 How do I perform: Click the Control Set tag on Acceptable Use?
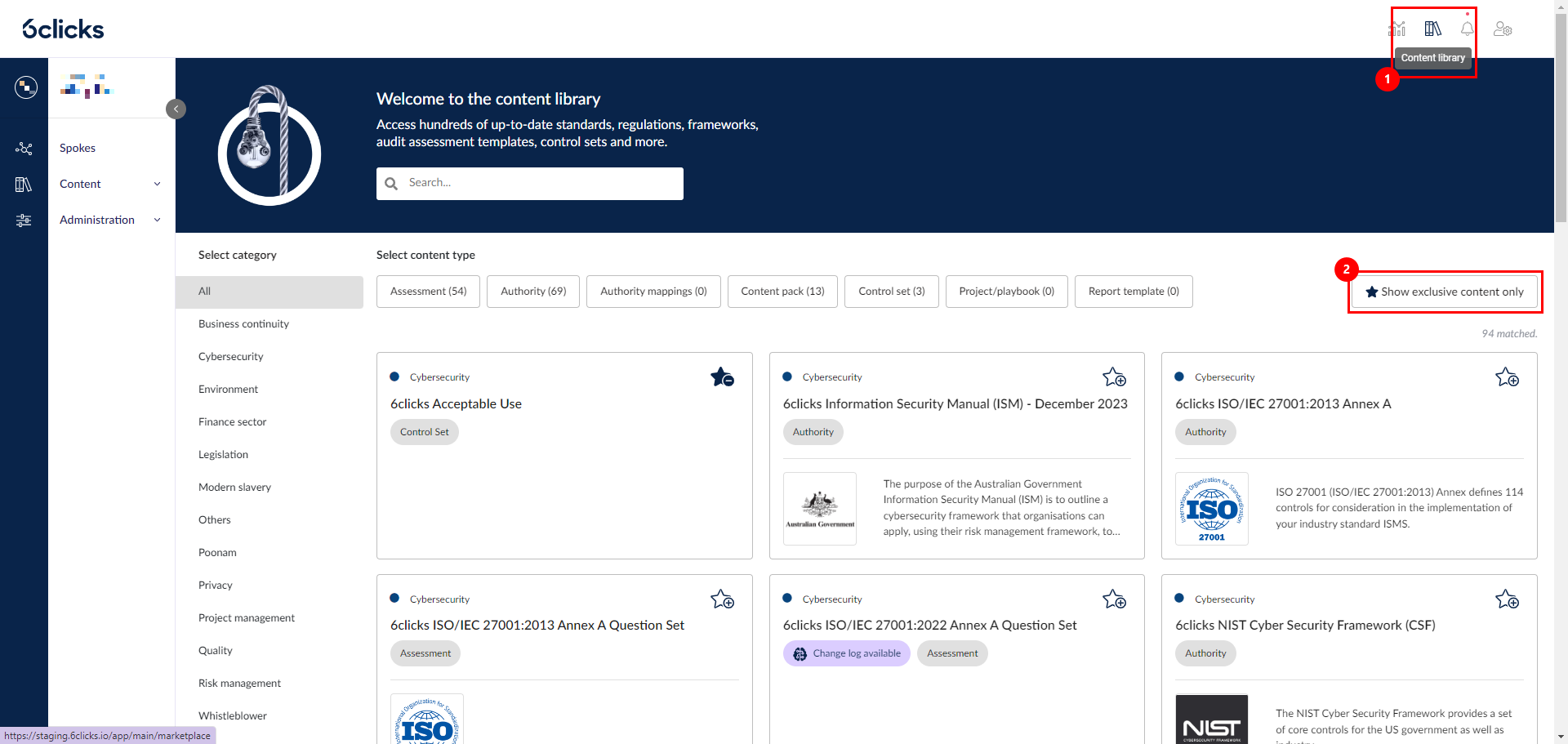[425, 432]
